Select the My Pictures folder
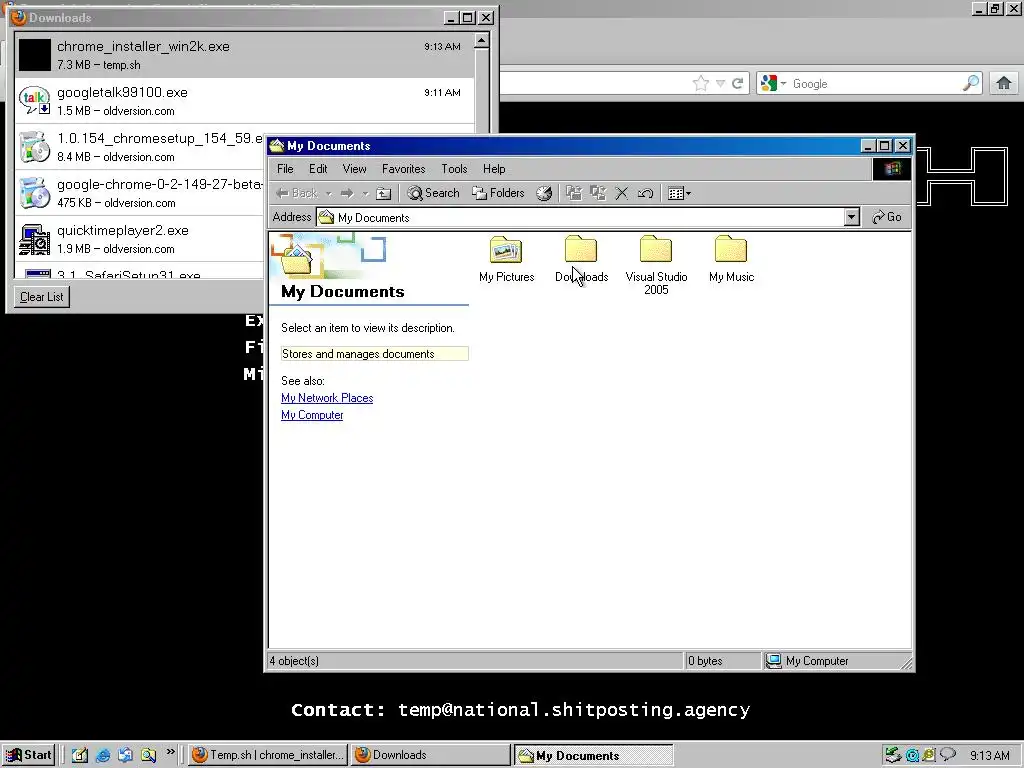1024x768 pixels. tap(506, 259)
